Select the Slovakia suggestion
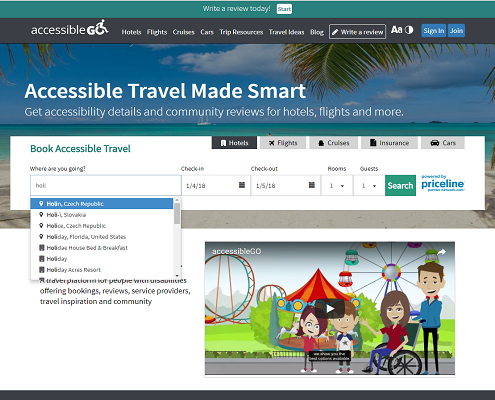Image resolution: width=495 pixels, height=400 pixels. pyautogui.click(x=102, y=215)
